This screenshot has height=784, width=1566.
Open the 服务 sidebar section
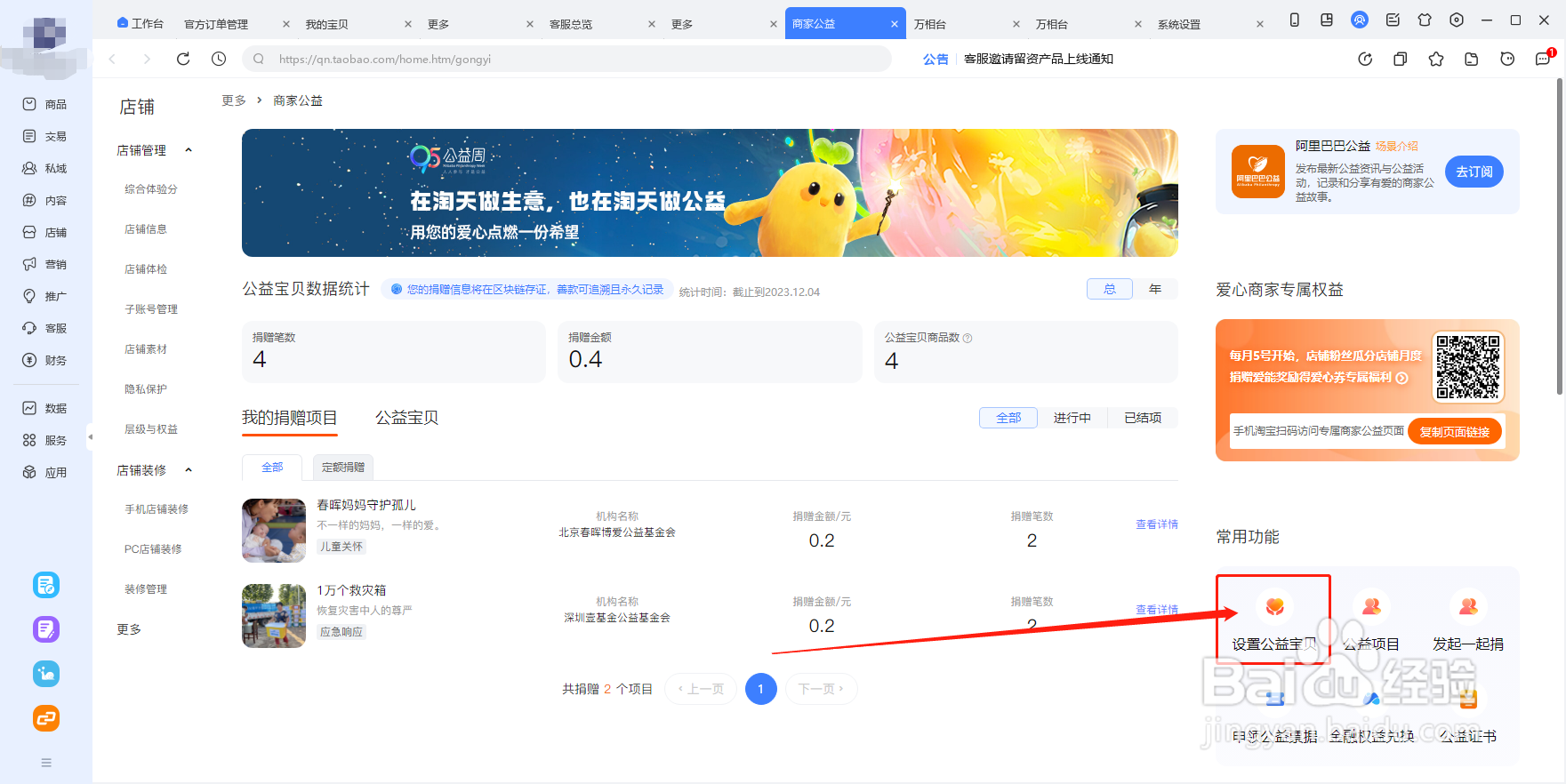point(44,440)
